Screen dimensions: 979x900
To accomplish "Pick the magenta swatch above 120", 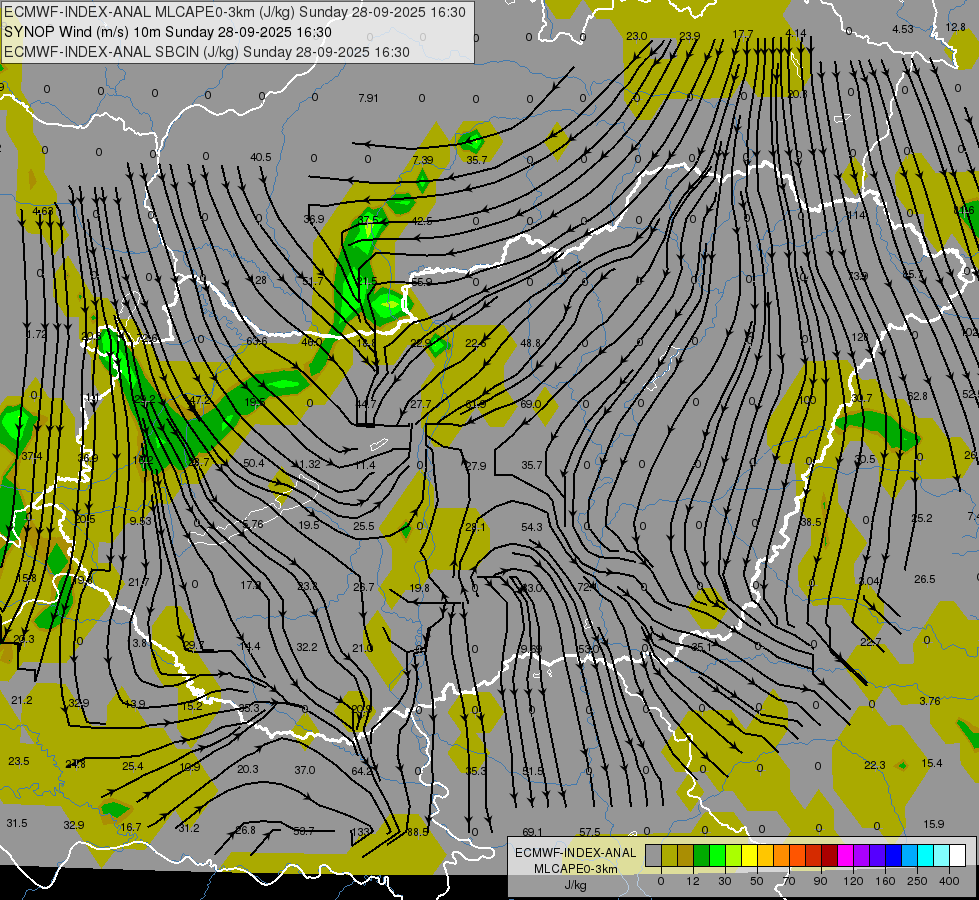I will click(845, 855).
